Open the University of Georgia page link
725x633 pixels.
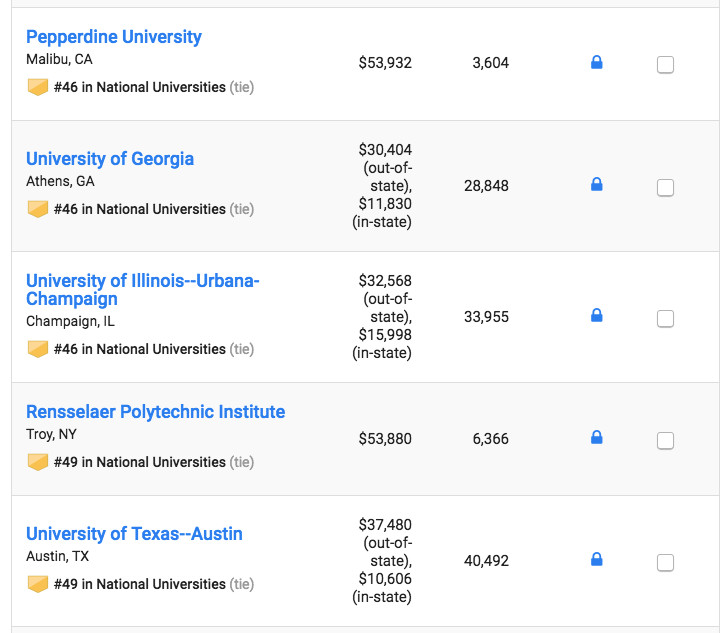tap(110, 159)
